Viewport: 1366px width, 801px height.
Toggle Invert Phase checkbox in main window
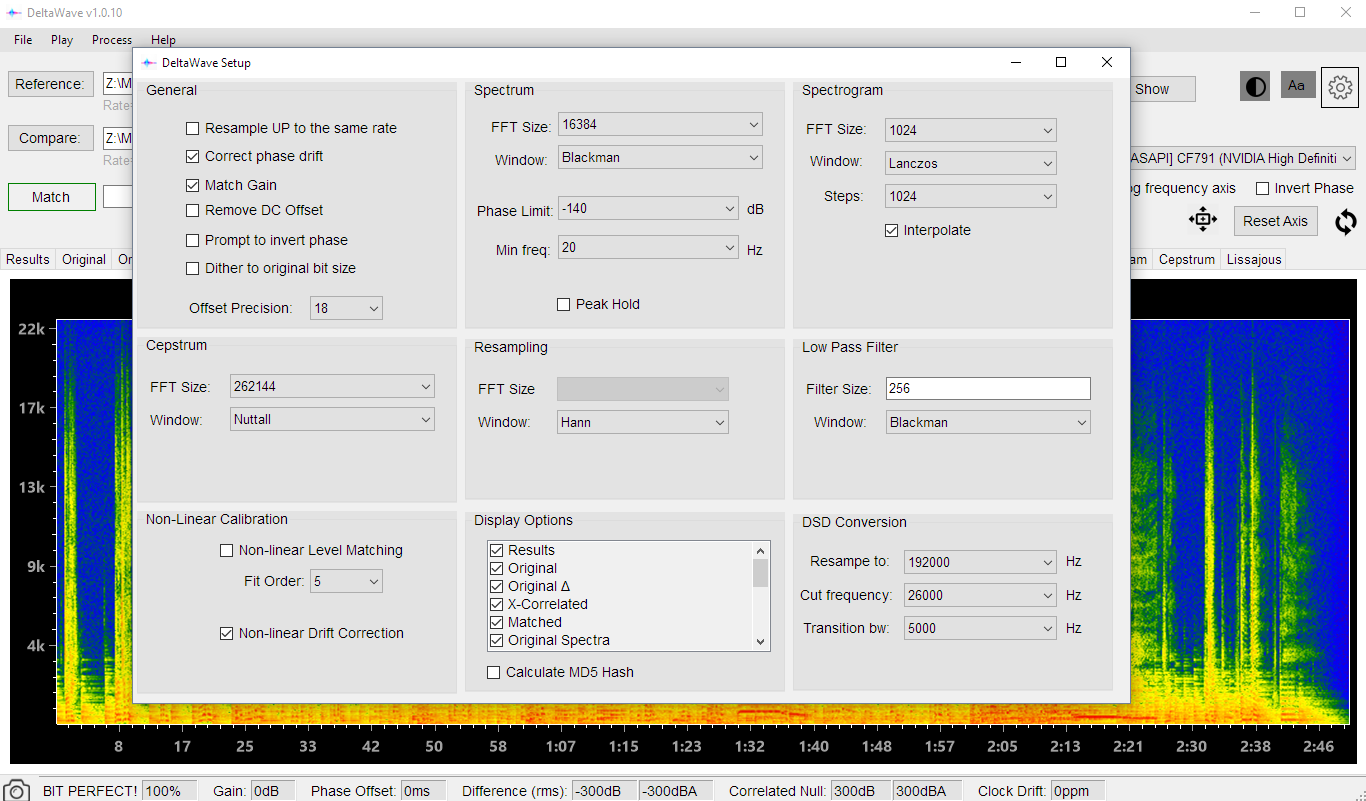pos(1262,188)
